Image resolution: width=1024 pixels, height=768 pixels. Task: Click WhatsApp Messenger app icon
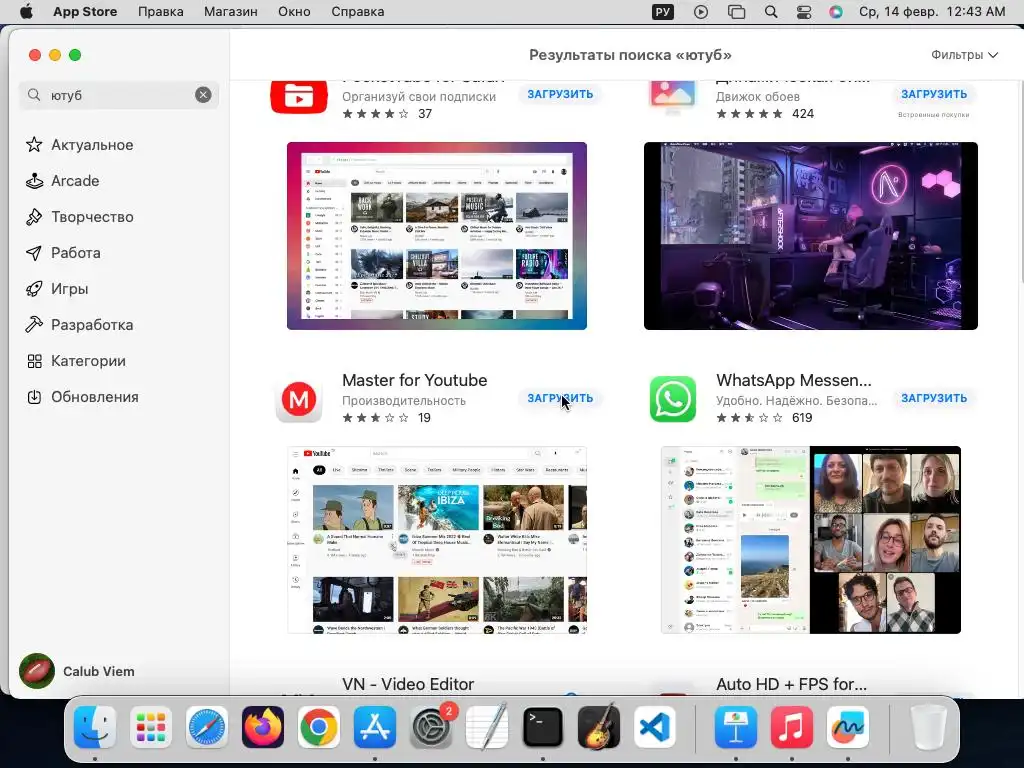[673, 399]
